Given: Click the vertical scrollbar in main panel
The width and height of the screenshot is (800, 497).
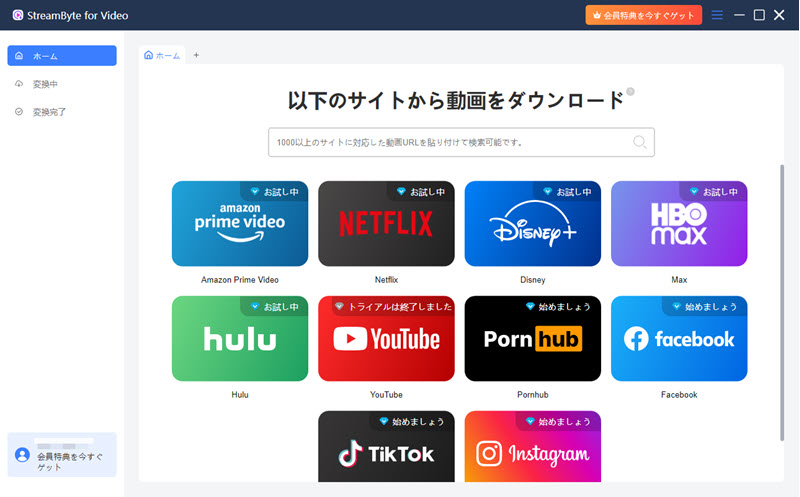Looking at the screenshot, I should [x=782, y=302].
